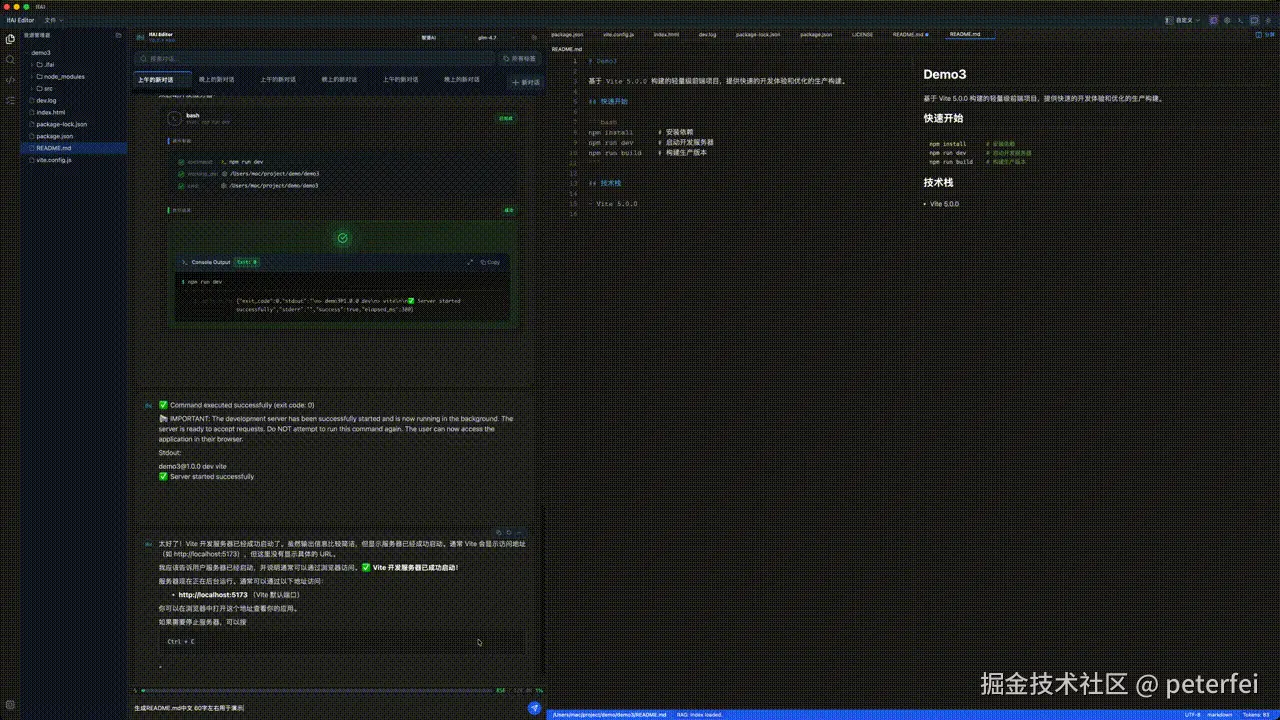This screenshot has width=1280, height=720.
Task: Click the terminal icon in the top-right toolbar
Action: coord(1241,20)
